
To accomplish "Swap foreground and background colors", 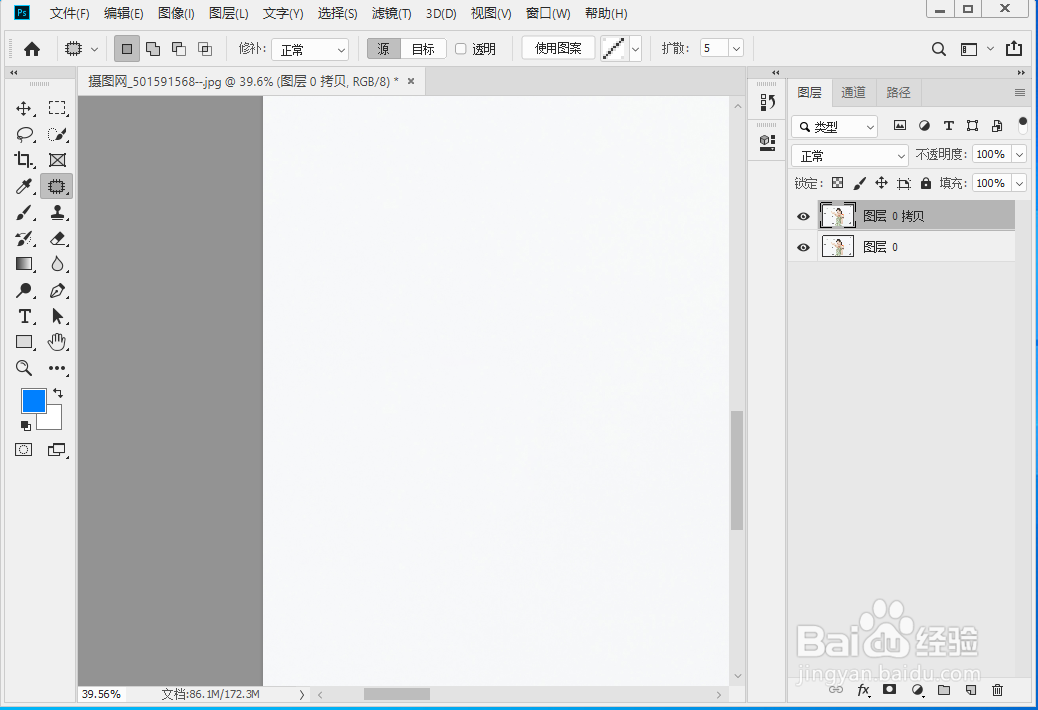I will coord(58,393).
